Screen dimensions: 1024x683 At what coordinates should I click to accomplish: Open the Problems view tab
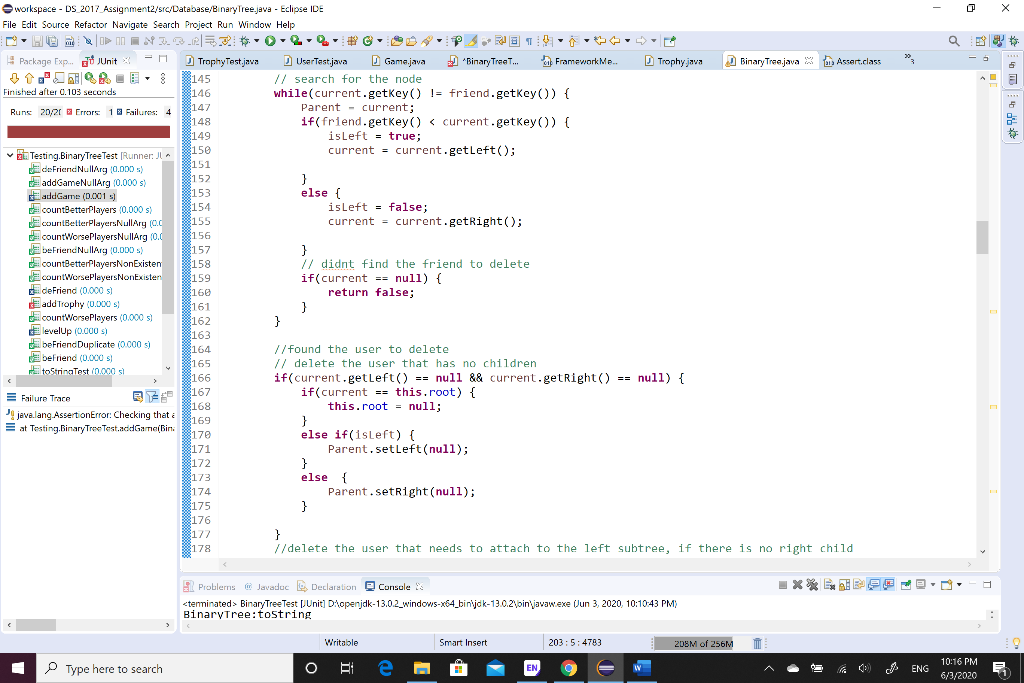click(x=210, y=586)
